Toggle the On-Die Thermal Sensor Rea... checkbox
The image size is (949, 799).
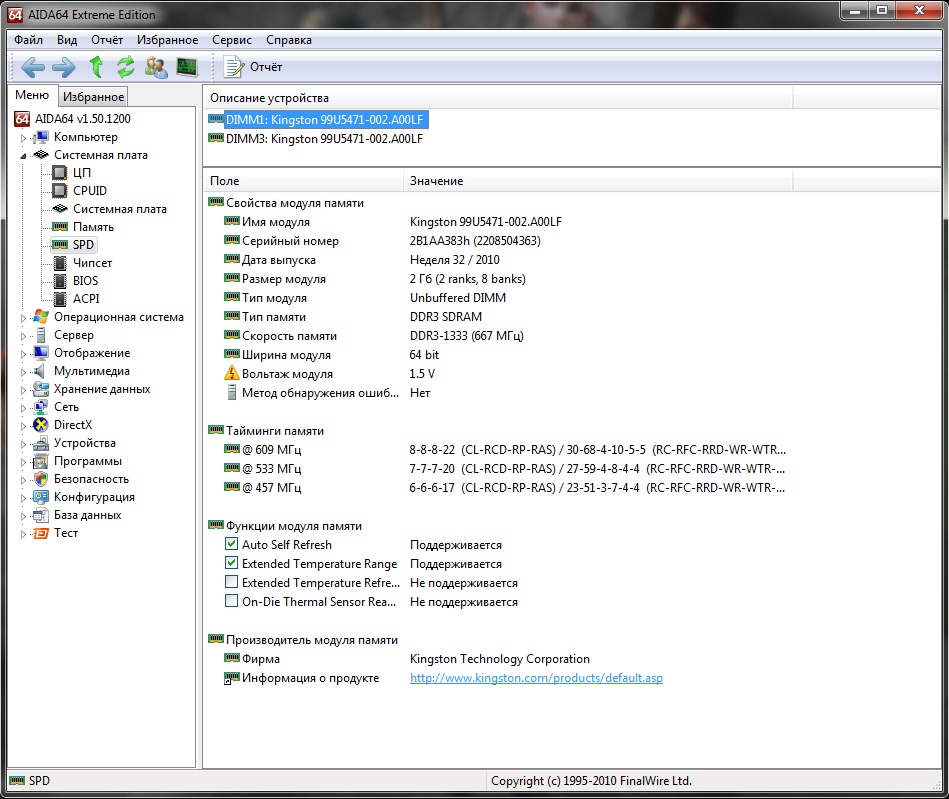(231, 601)
